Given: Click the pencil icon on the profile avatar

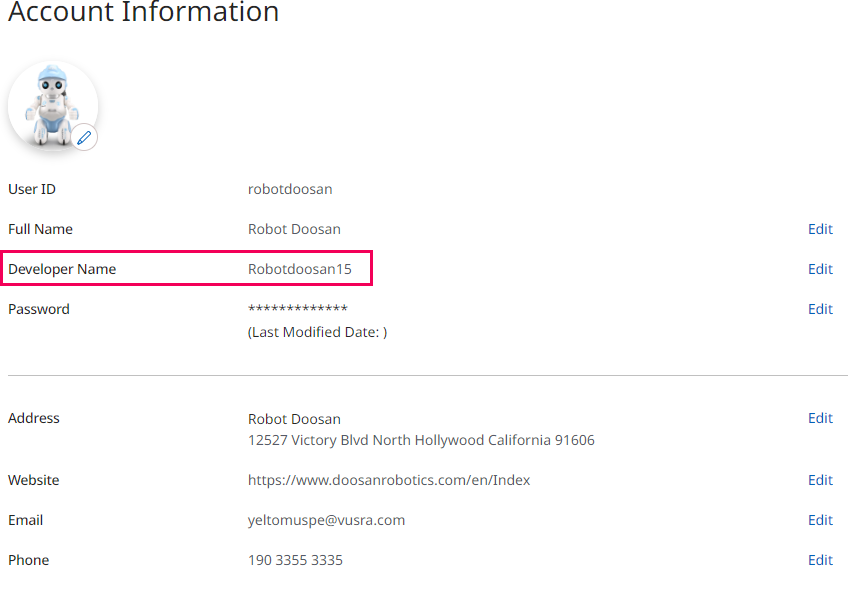Looking at the screenshot, I should [x=85, y=137].
